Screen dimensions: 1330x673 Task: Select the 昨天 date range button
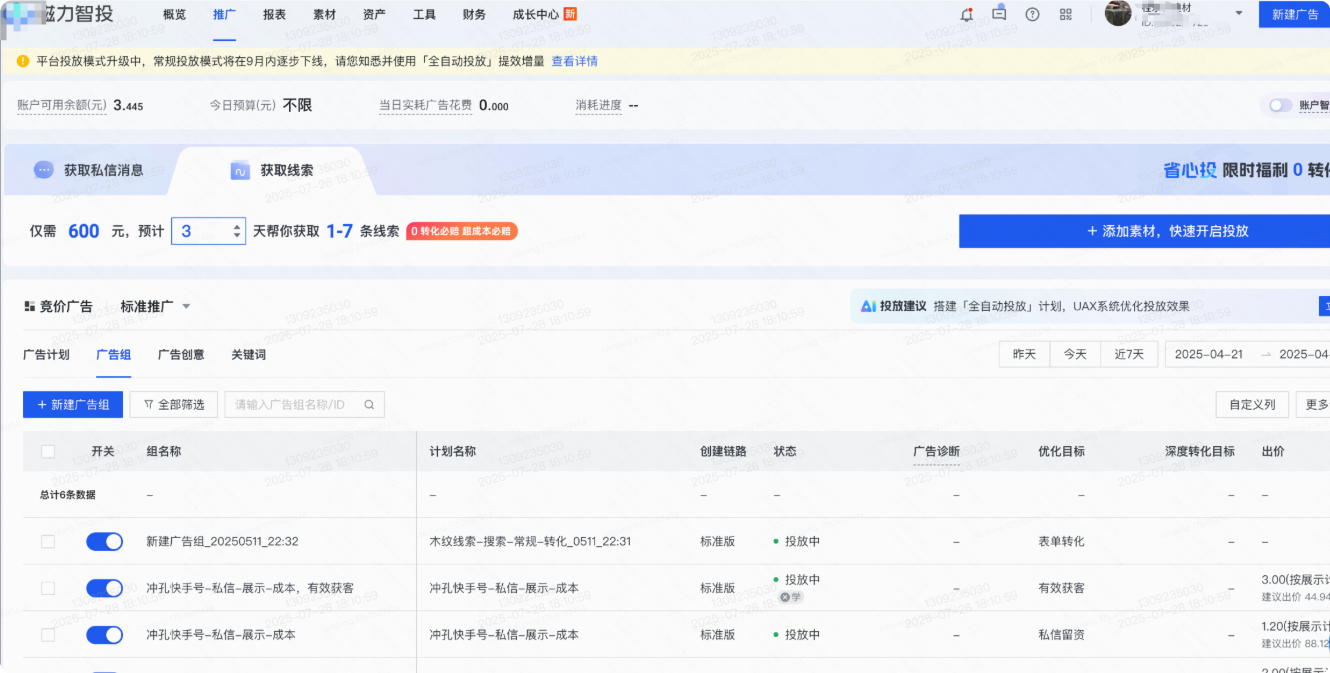(1024, 354)
